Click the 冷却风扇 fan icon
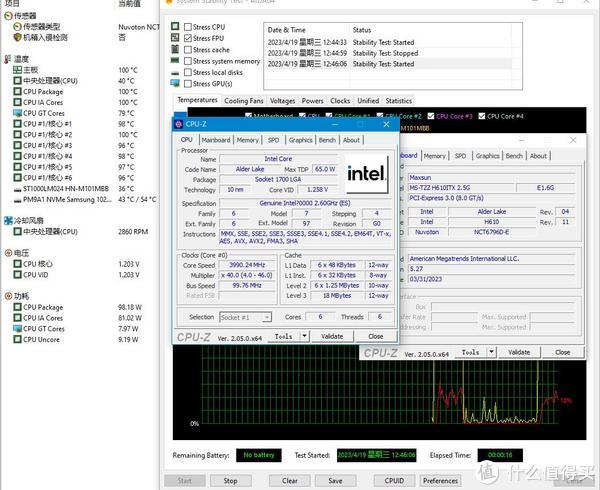The image size is (600, 490). [x=8, y=220]
